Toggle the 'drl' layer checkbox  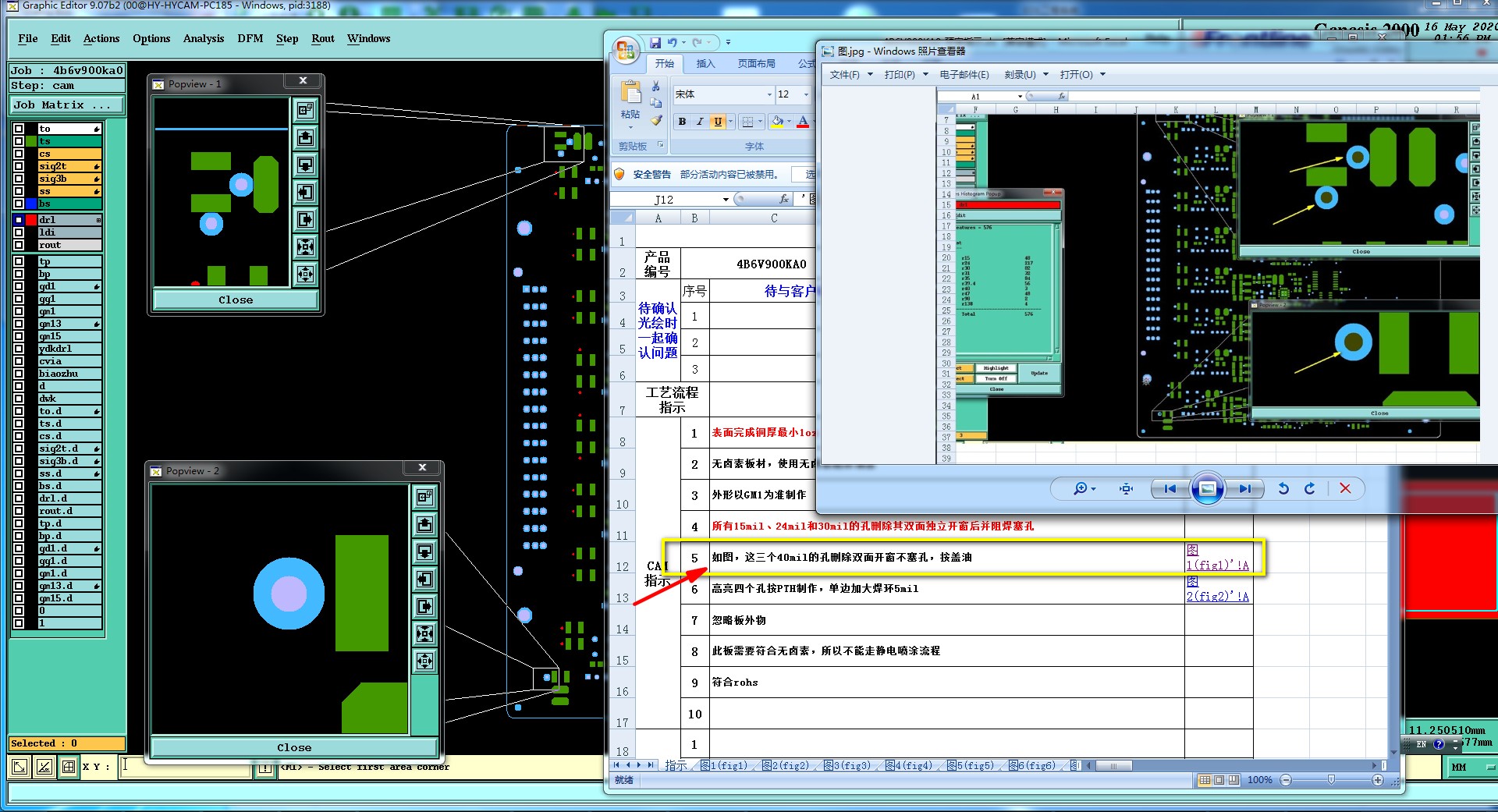(x=18, y=220)
